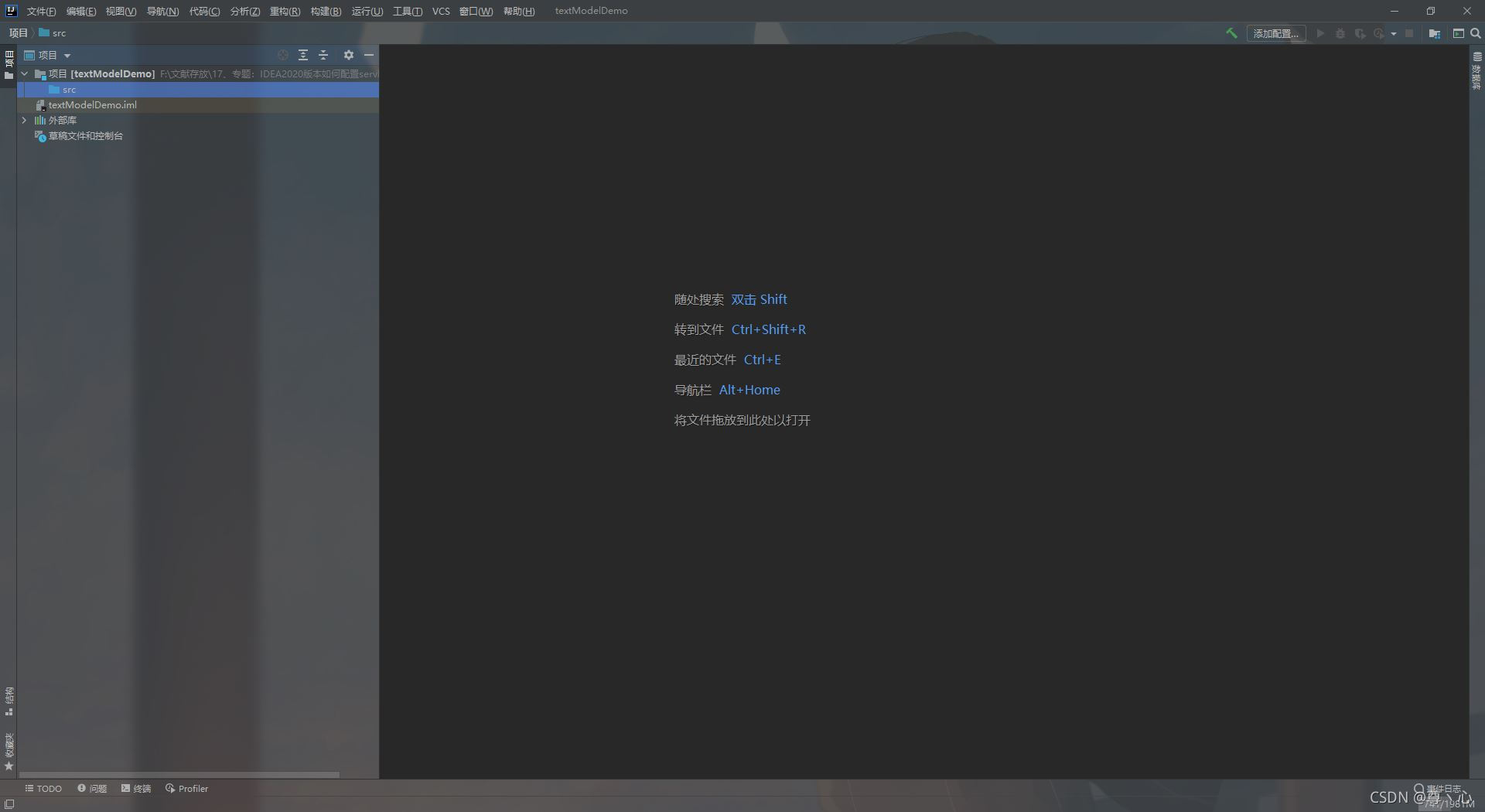Click Collapse All icon in project panel

point(323,55)
